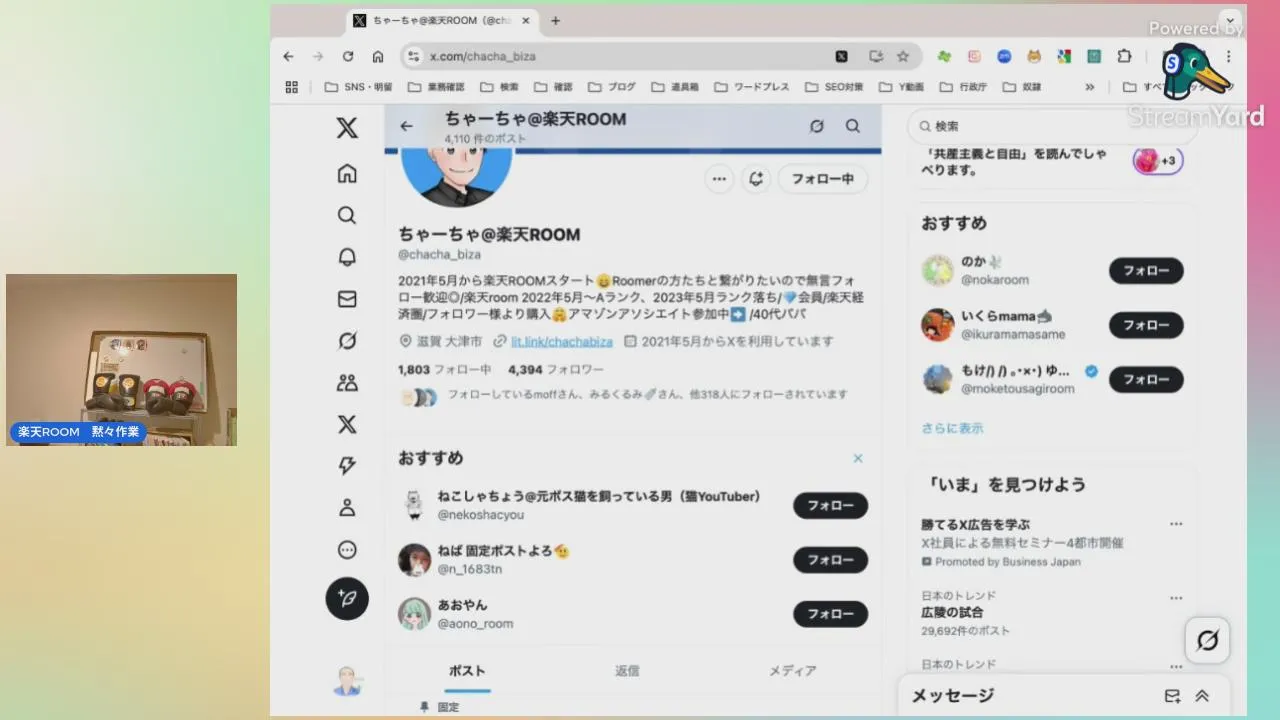Close the ちゃーちゃ@楽天ROOM tab
The image size is (1280, 720).
tap(527, 21)
